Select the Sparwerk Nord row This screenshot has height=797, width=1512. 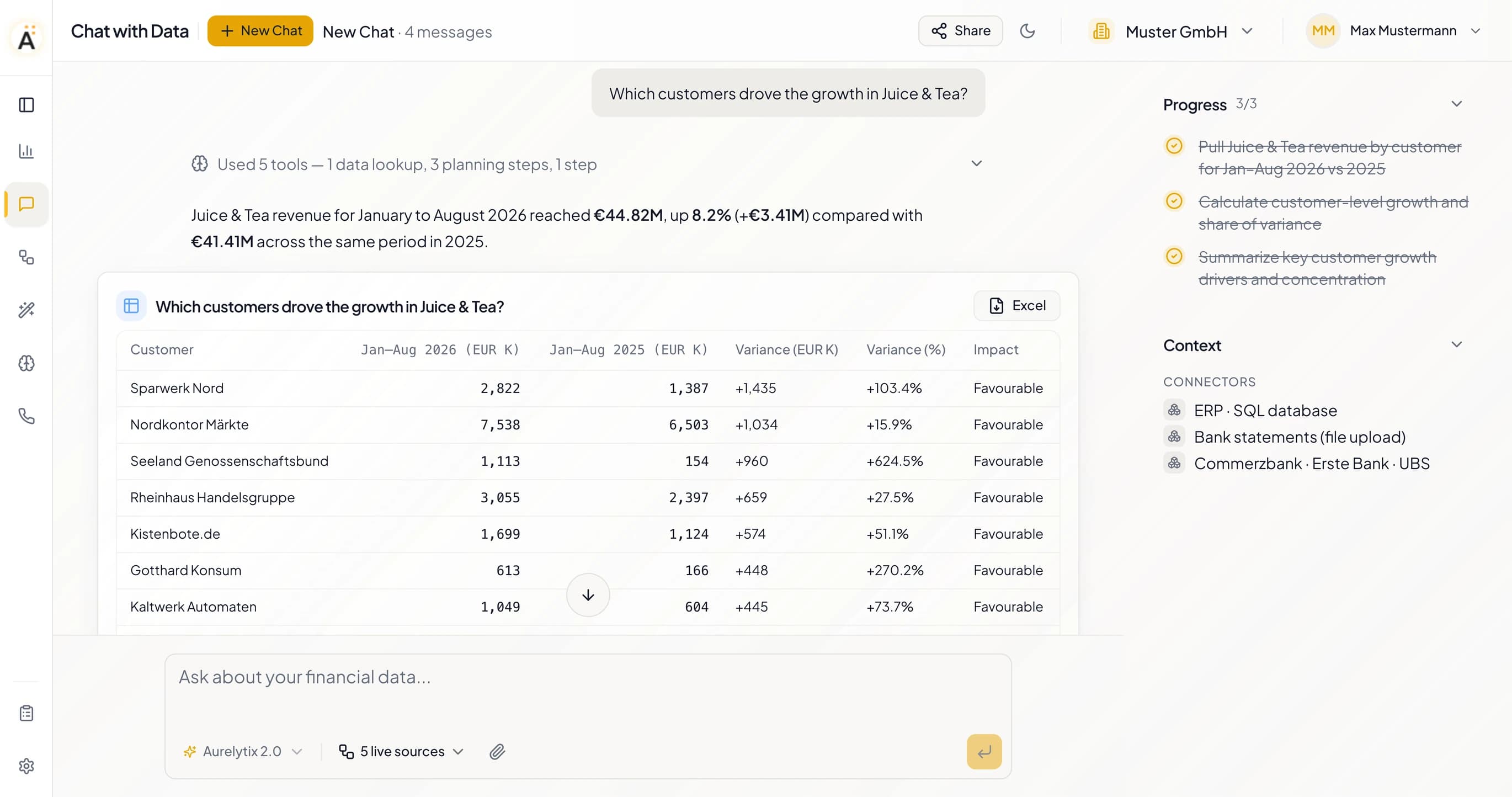click(588, 388)
